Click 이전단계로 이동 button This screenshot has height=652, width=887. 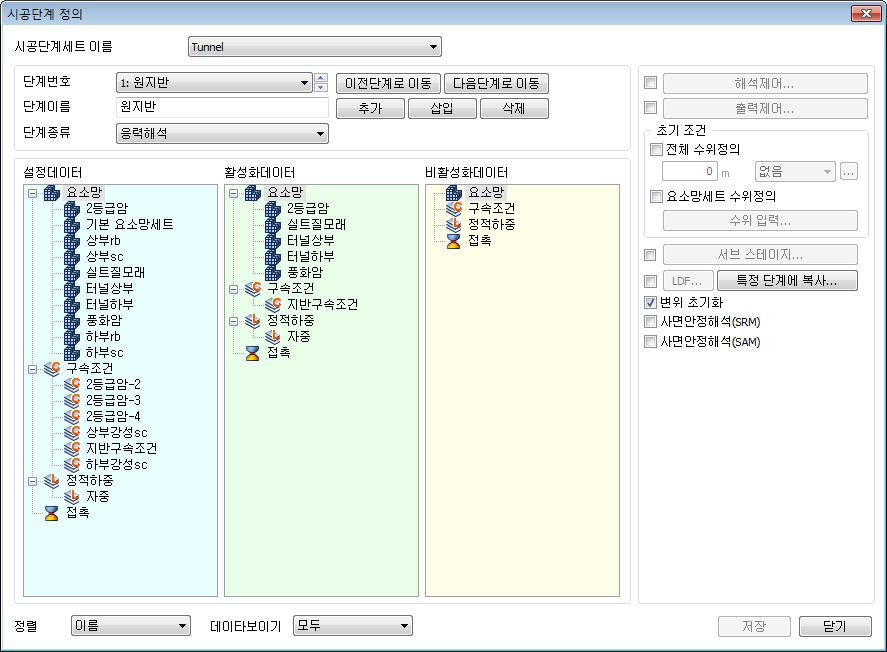coord(388,83)
